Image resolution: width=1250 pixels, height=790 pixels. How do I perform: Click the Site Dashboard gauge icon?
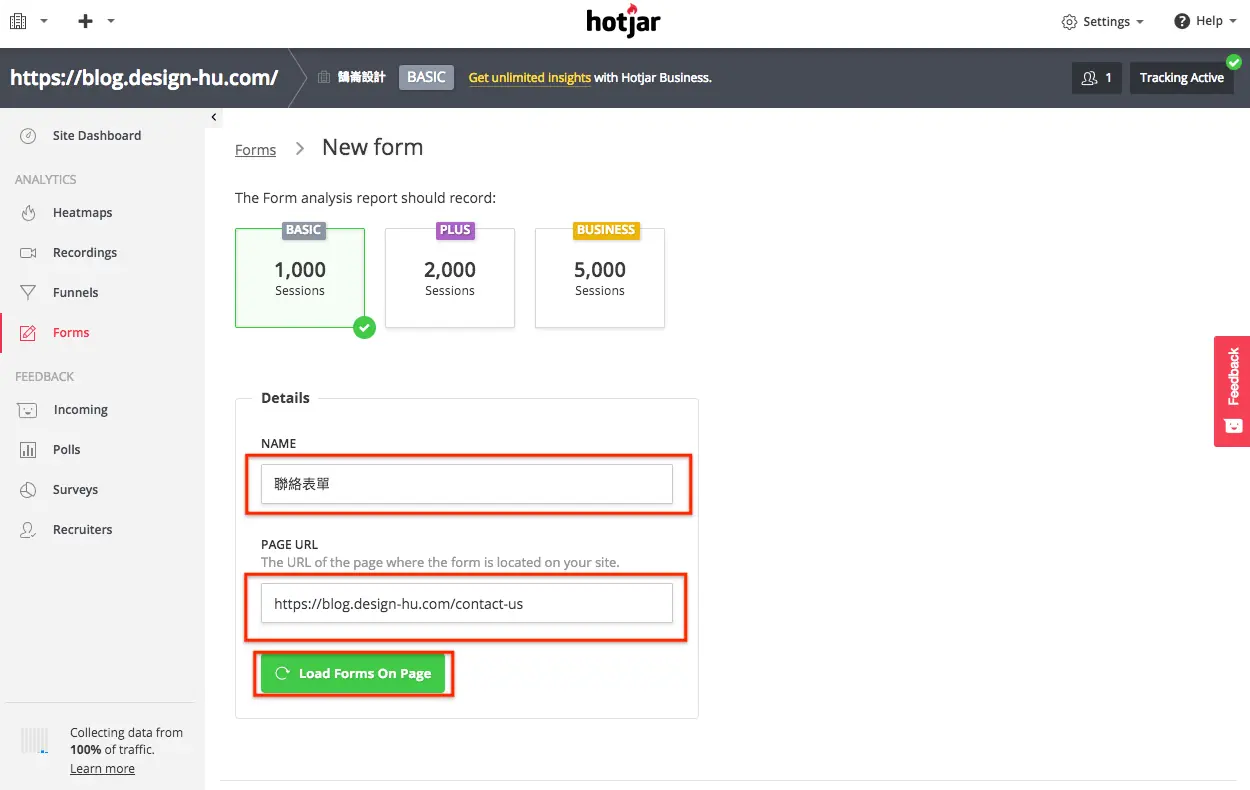coord(29,136)
